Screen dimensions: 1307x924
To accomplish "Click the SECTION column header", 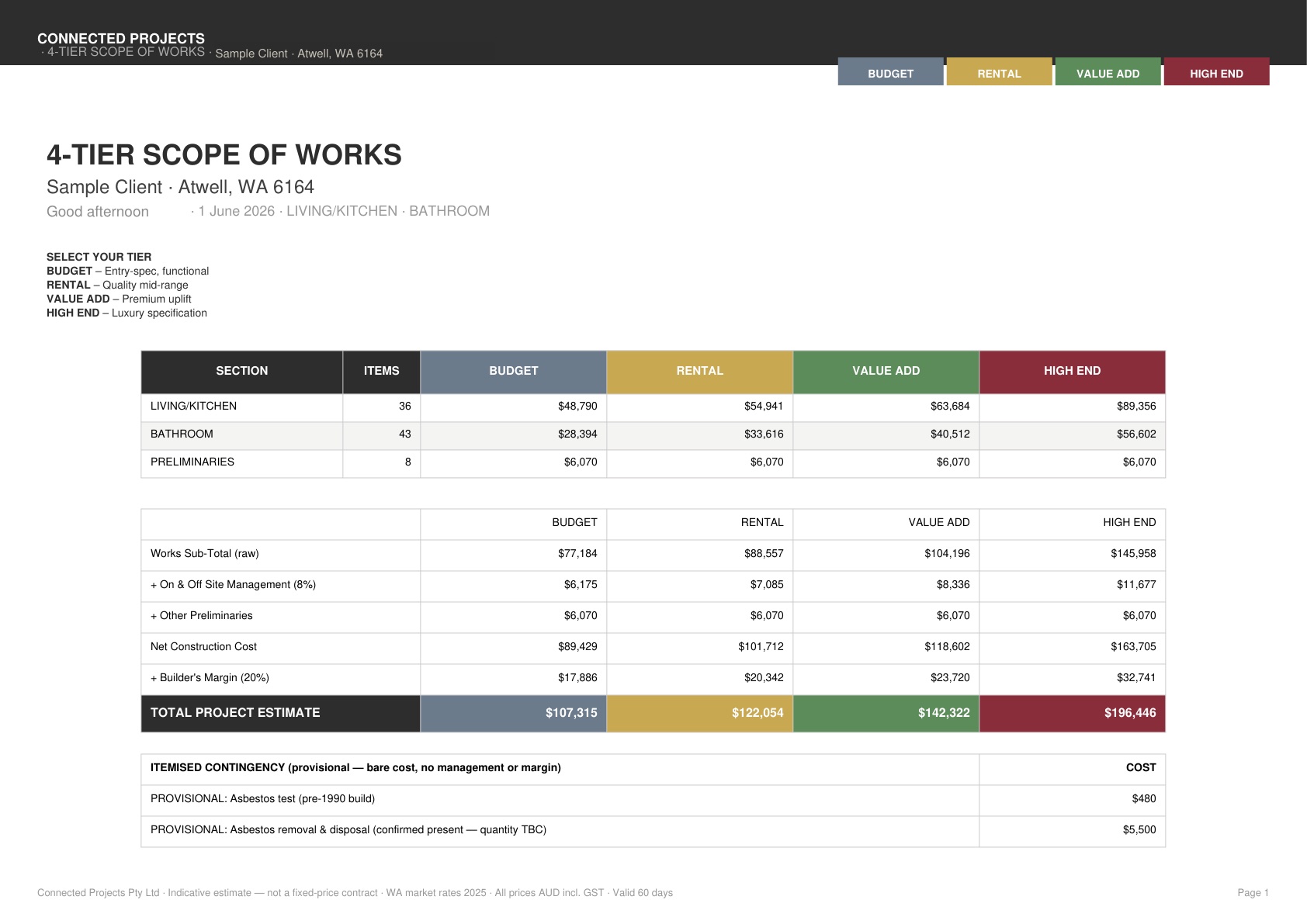I will 242,371.
